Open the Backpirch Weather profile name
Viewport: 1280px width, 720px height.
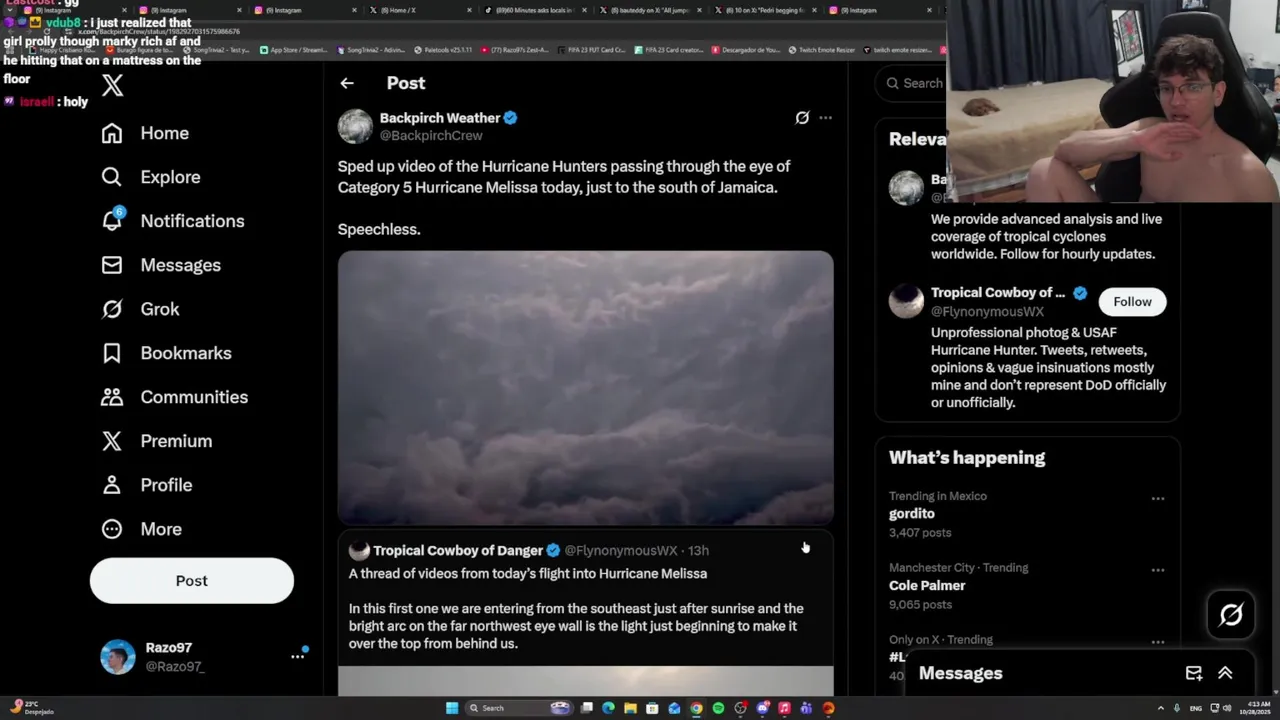tap(440, 118)
